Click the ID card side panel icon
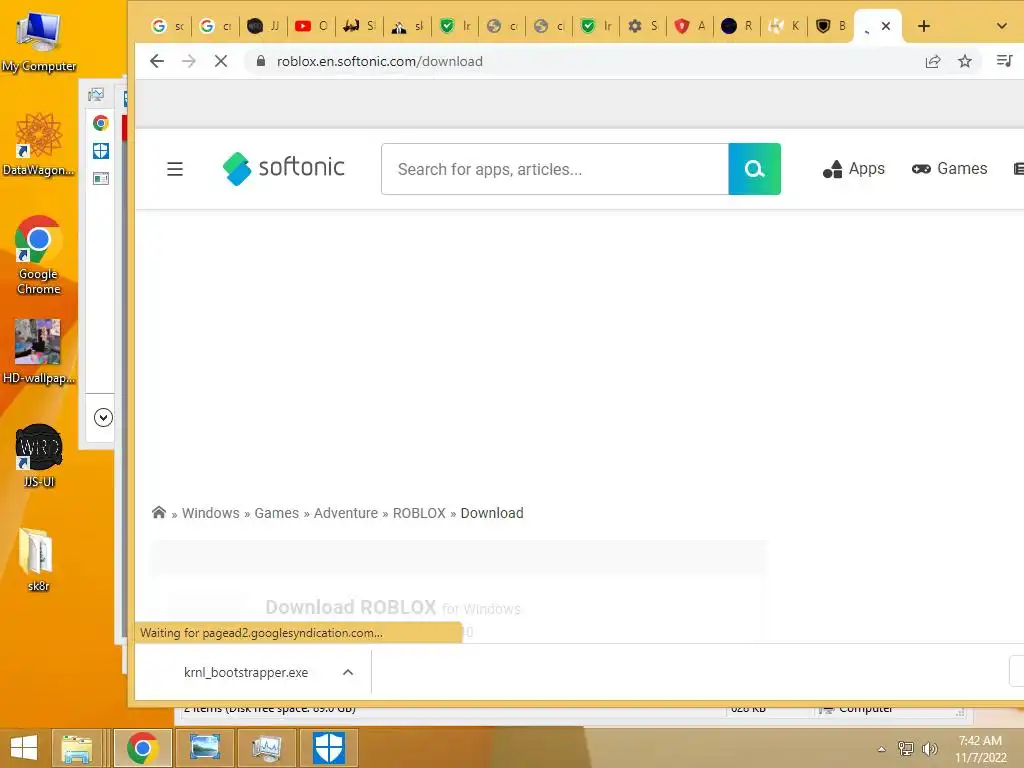The image size is (1024, 768). 101,178
